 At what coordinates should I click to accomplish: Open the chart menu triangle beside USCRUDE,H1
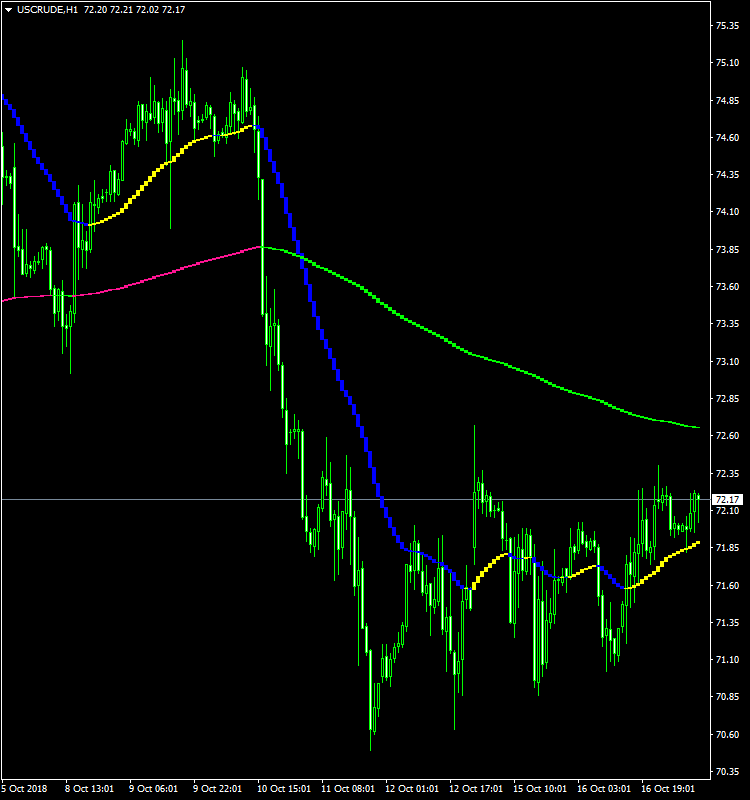[x=8, y=10]
